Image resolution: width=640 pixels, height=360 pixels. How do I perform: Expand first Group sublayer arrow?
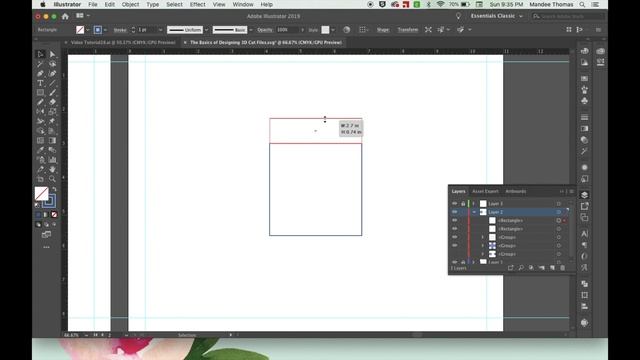tap(482, 237)
